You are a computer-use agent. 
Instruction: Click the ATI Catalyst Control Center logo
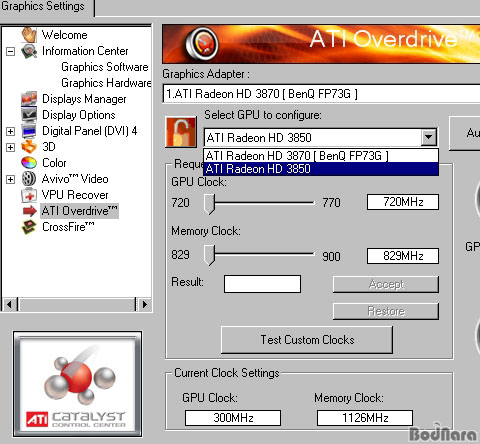click(x=78, y=385)
